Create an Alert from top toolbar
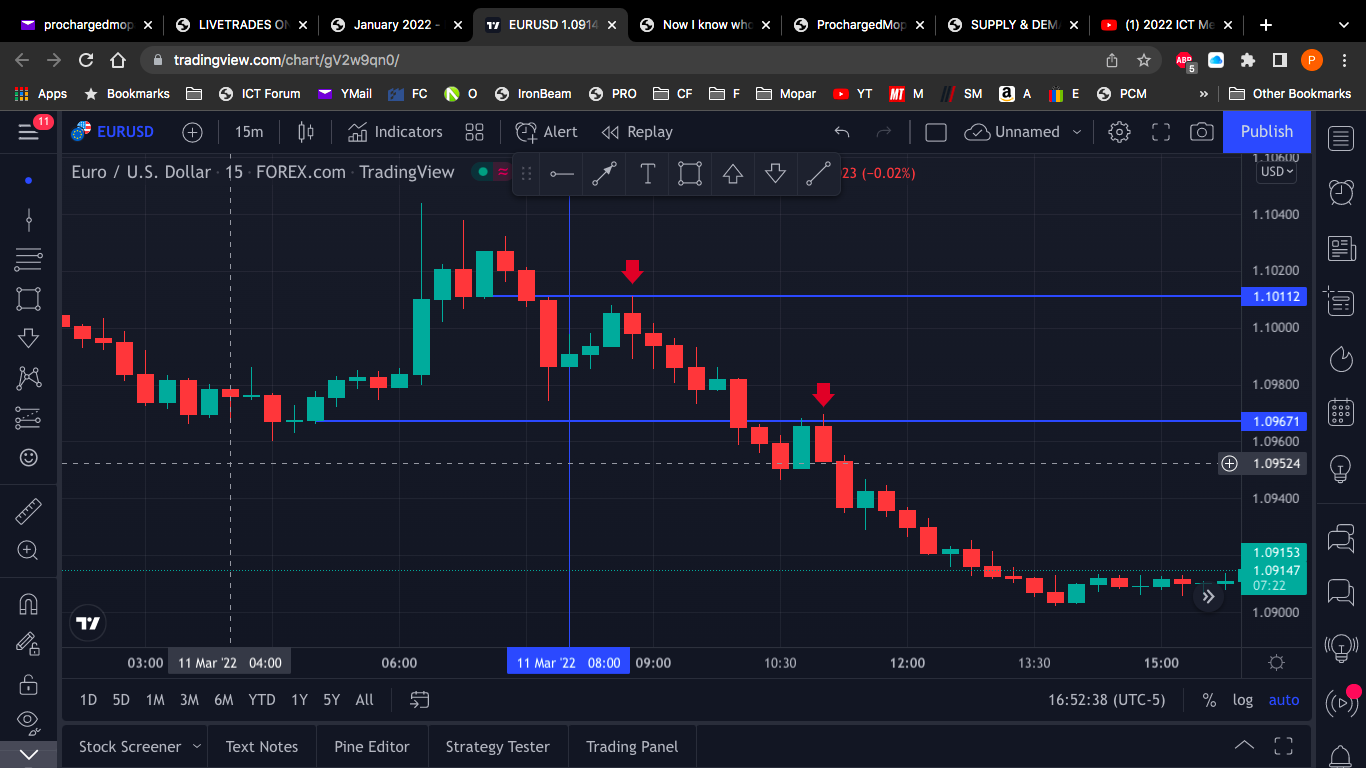1366x768 pixels. tap(546, 132)
